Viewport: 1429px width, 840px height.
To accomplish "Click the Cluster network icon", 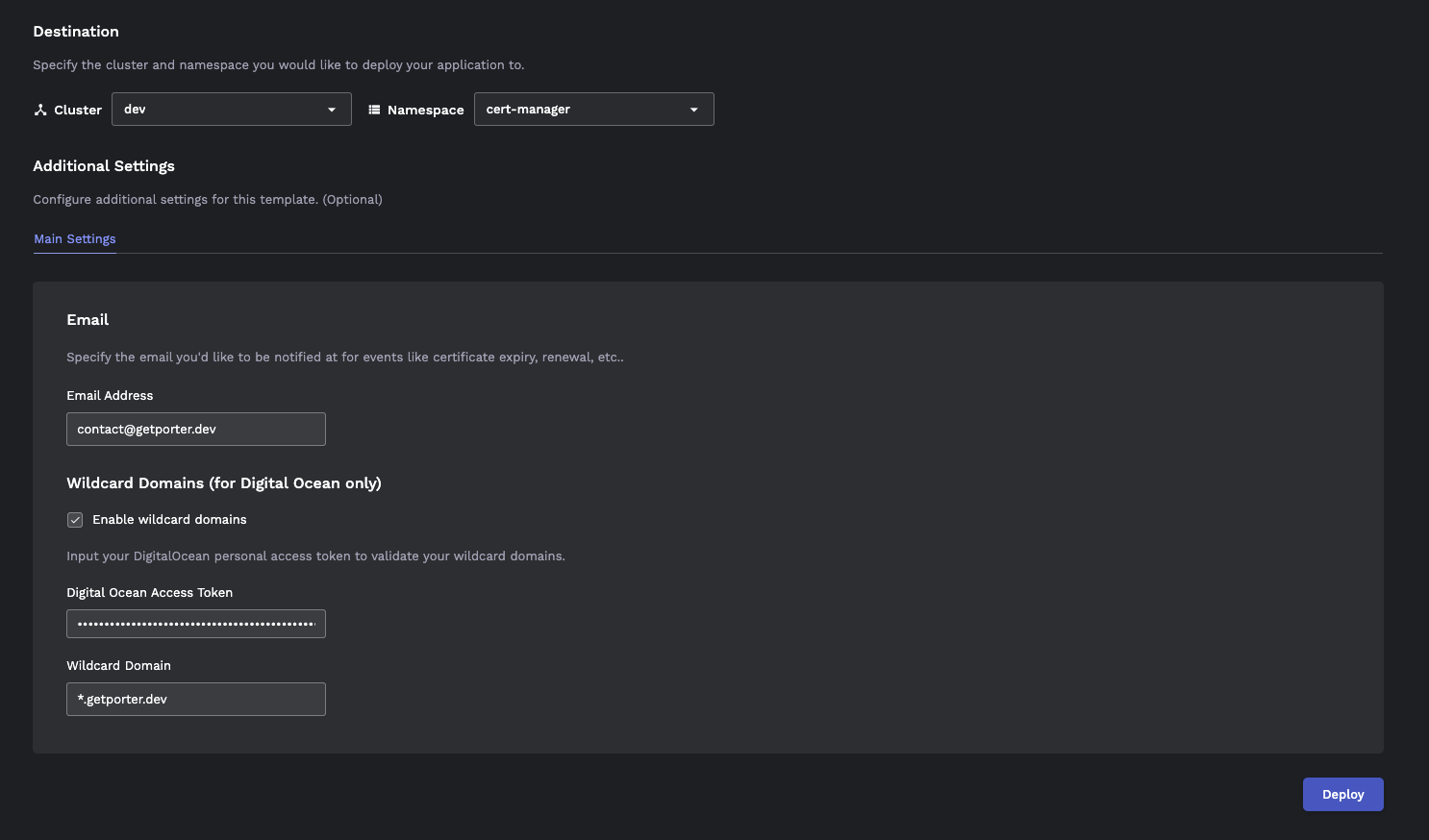I will tap(40, 110).
